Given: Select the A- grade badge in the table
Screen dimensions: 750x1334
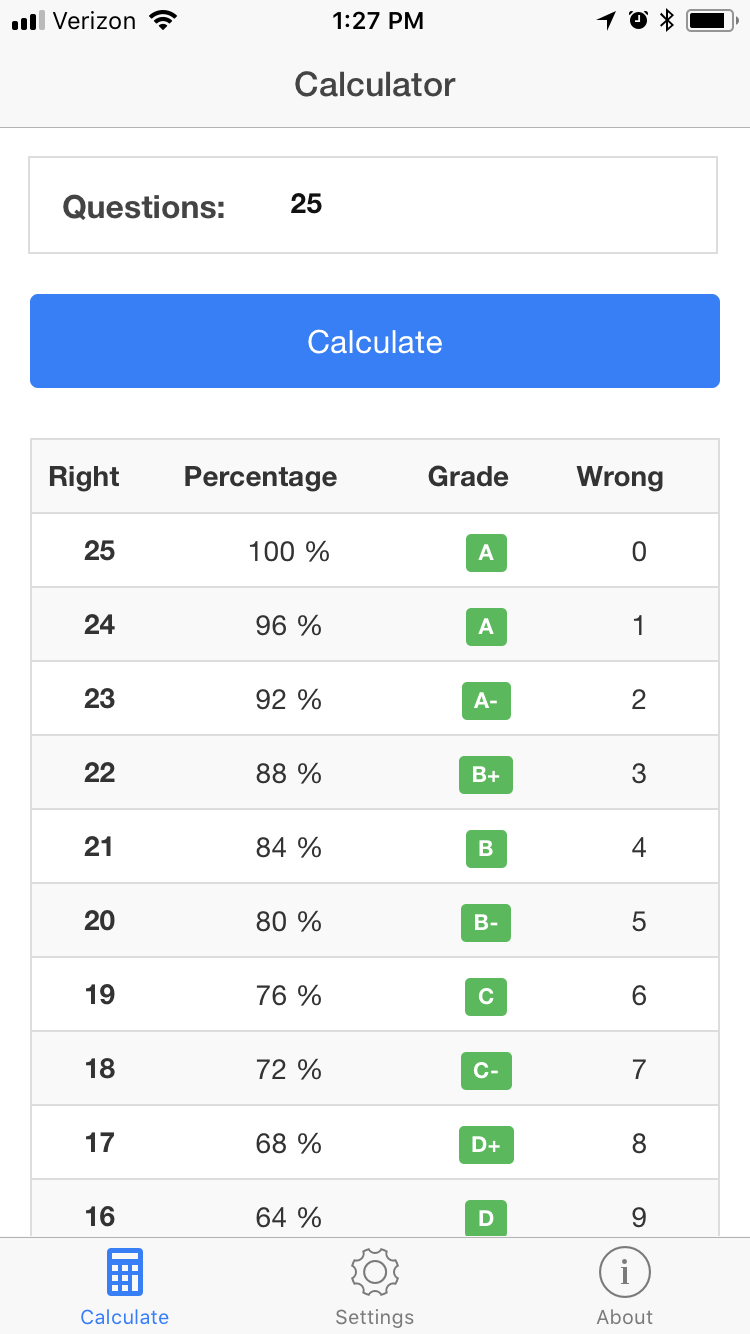Looking at the screenshot, I should tap(486, 700).
